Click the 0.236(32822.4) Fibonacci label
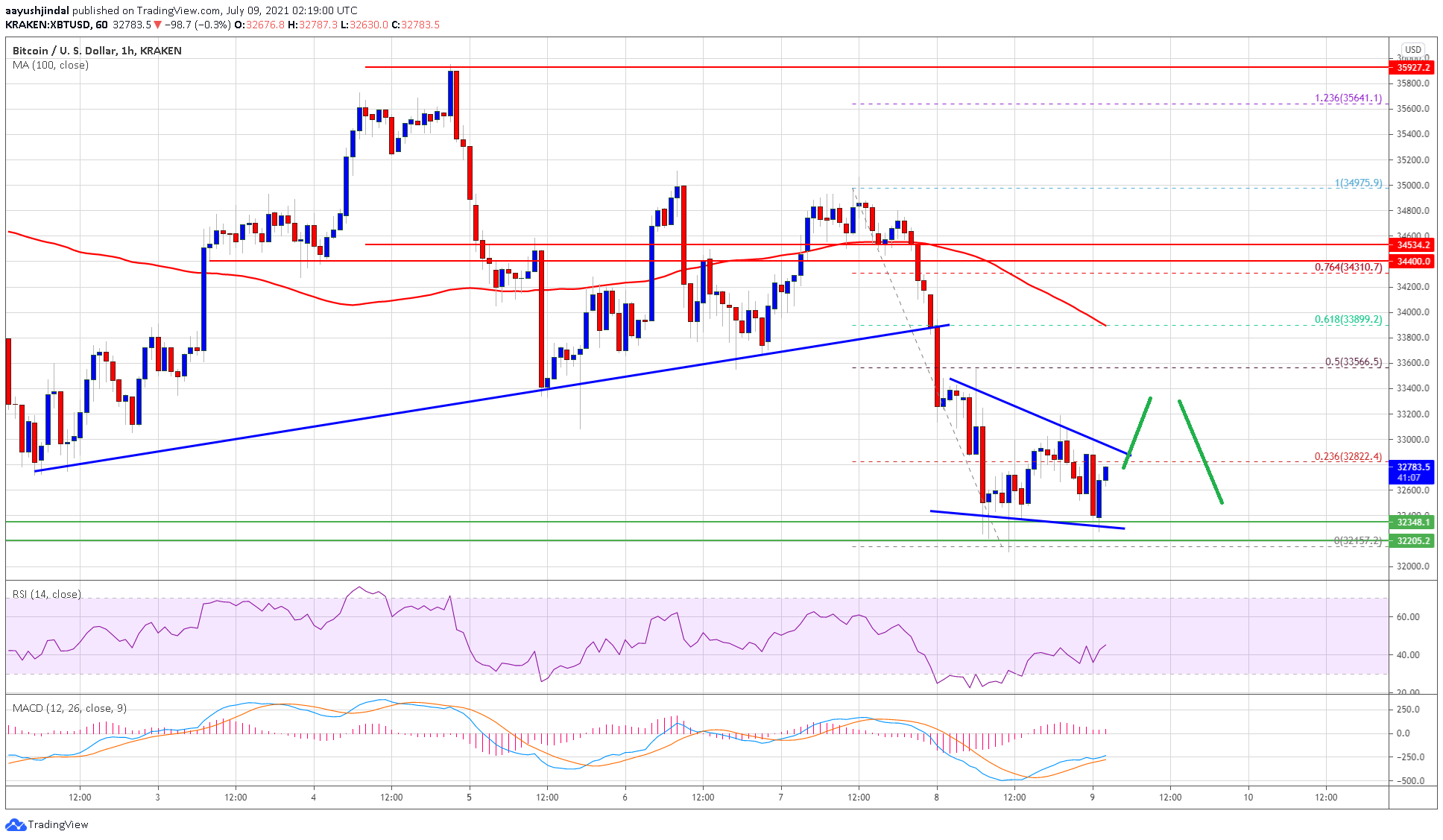The width and height of the screenshot is (1443, 840). pyautogui.click(x=1348, y=456)
